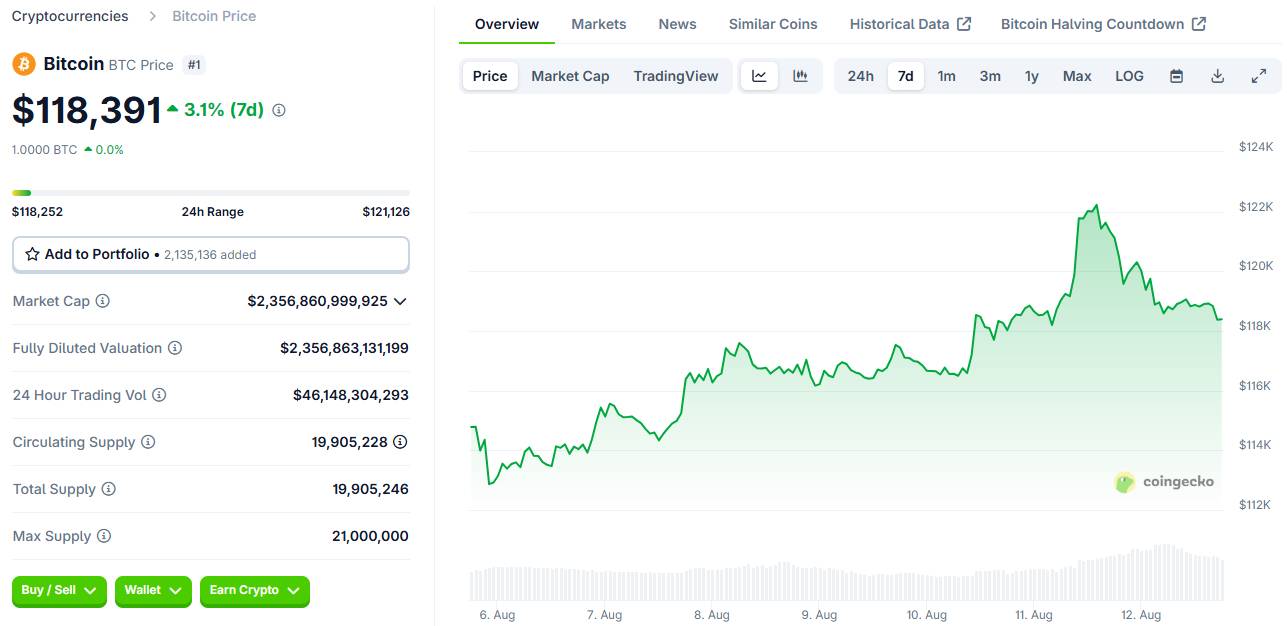This screenshot has width=1287, height=626.
Task: Open the Earn Crypto dropdown
Action: click(255, 591)
